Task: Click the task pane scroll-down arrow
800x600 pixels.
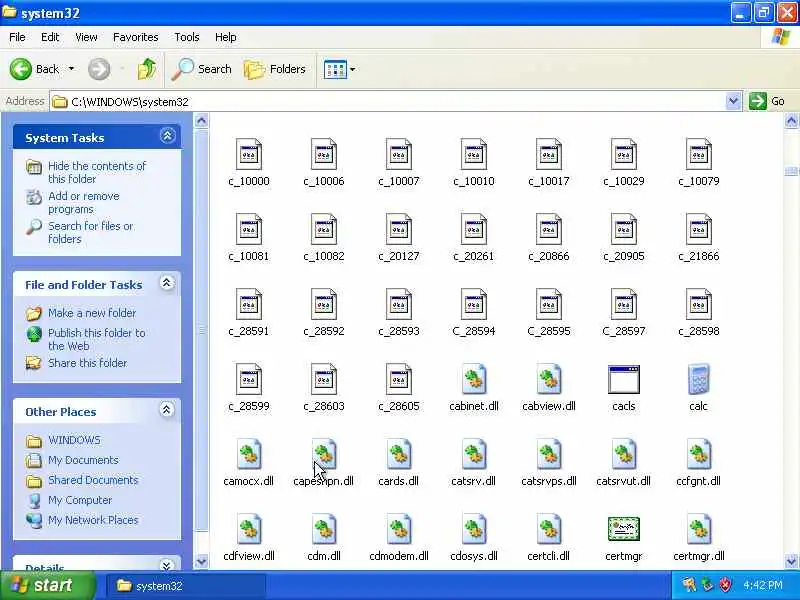Action: [x=202, y=561]
